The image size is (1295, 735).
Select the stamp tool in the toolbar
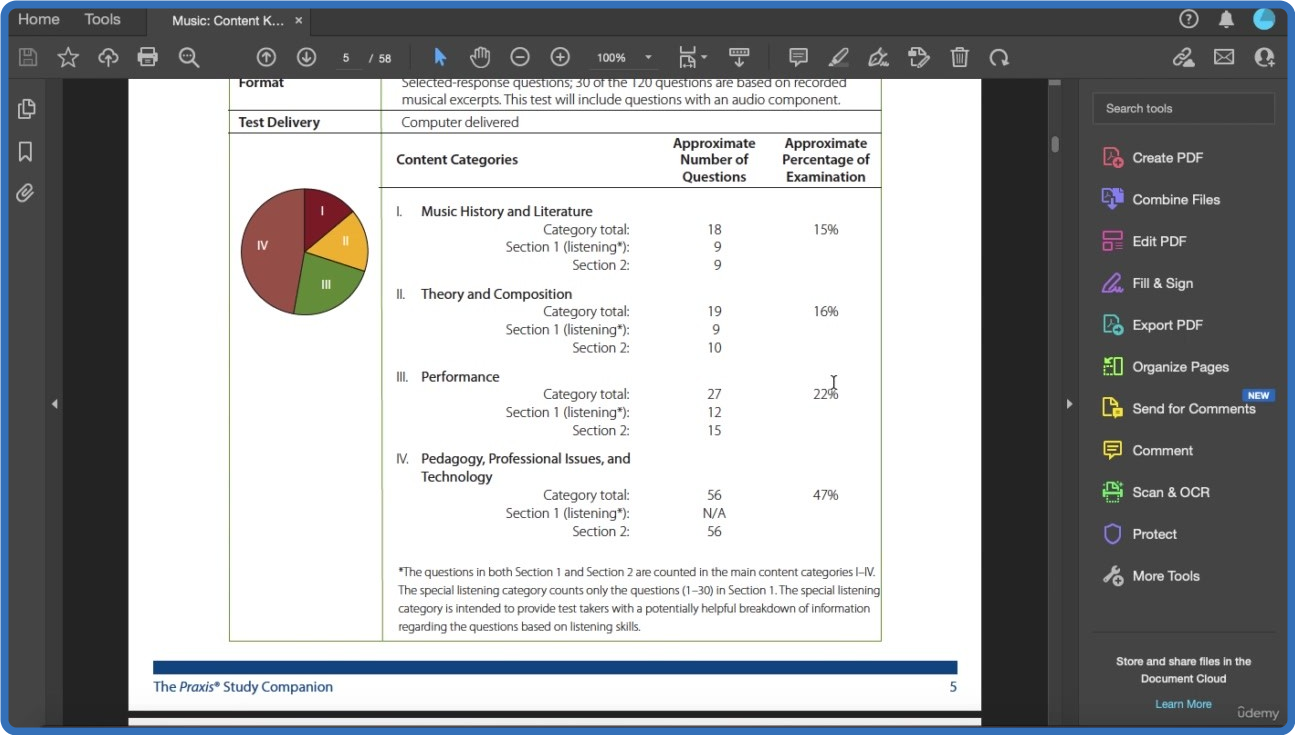[919, 57]
